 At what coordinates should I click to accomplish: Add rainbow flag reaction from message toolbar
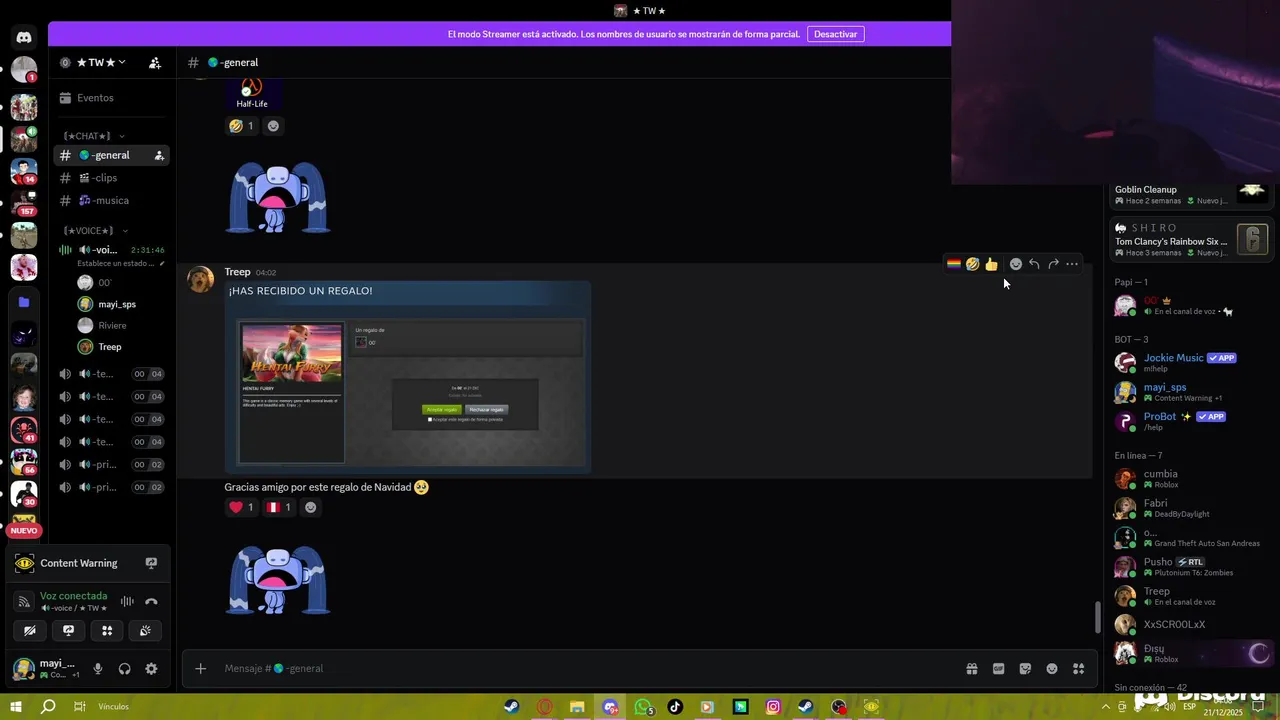tap(954, 264)
